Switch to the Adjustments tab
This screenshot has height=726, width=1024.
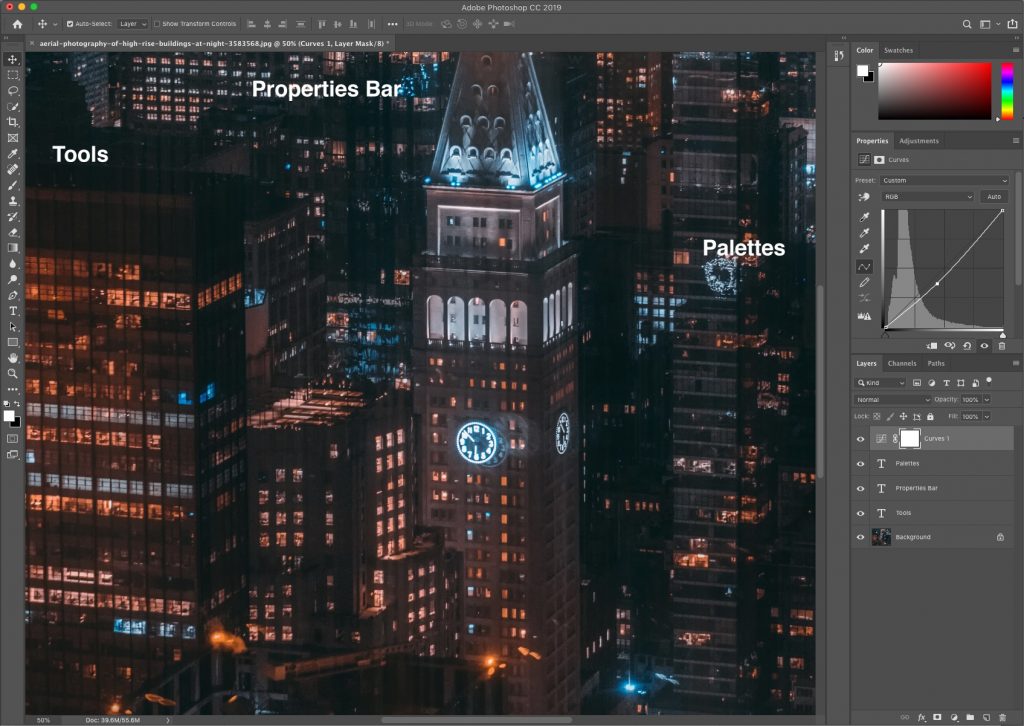click(x=919, y=141)
